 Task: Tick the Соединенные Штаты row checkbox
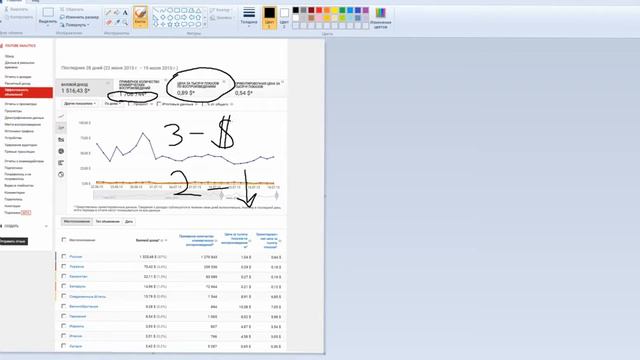click(64, 296)
